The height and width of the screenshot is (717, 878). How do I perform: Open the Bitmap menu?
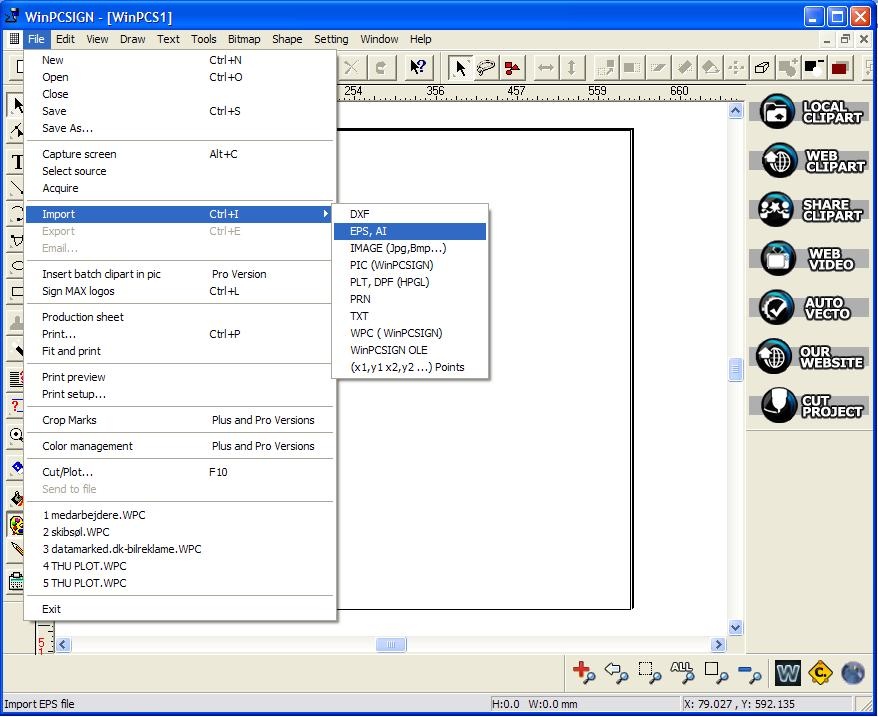coord(244,39)
